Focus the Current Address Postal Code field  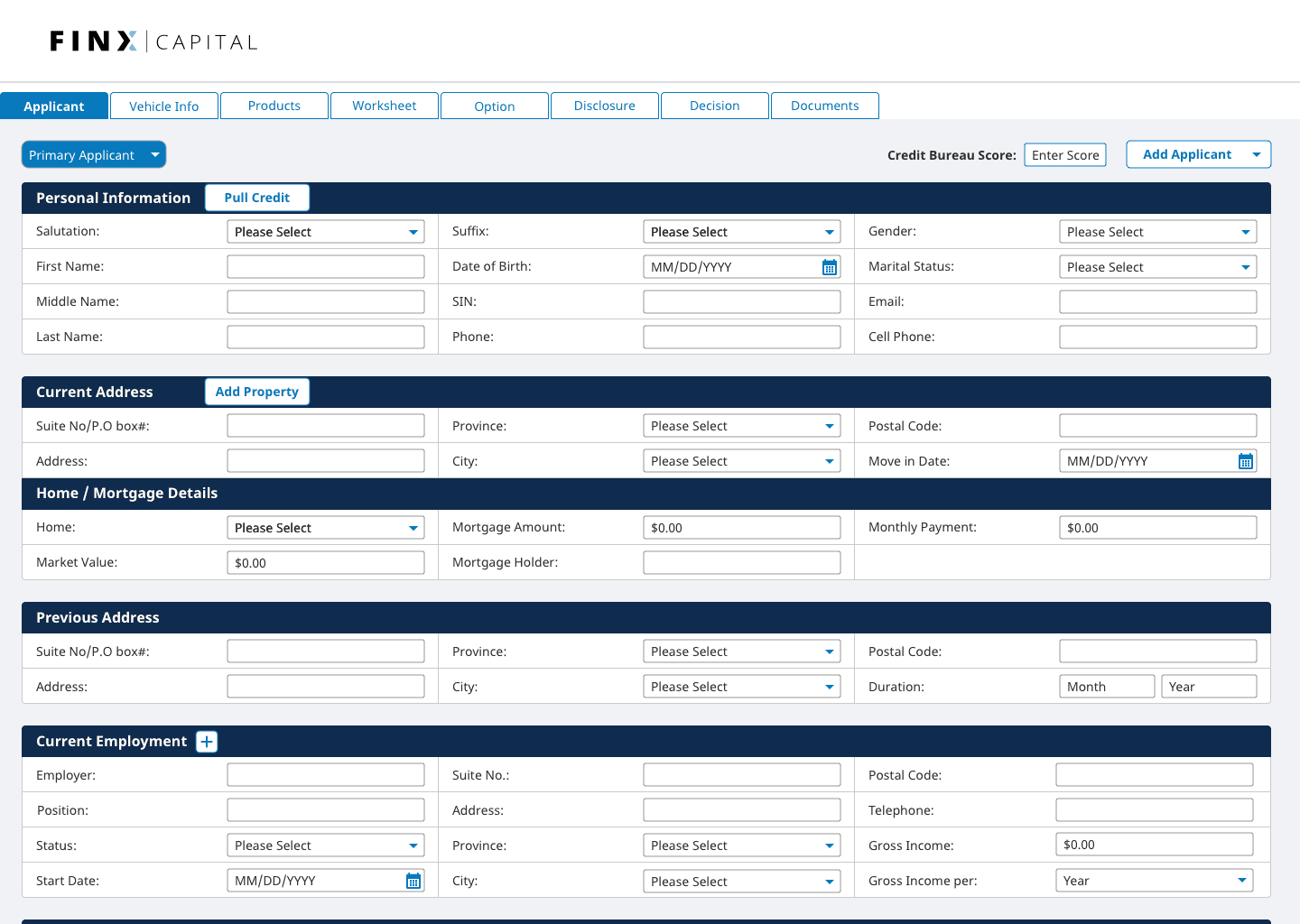point(1158,425)
